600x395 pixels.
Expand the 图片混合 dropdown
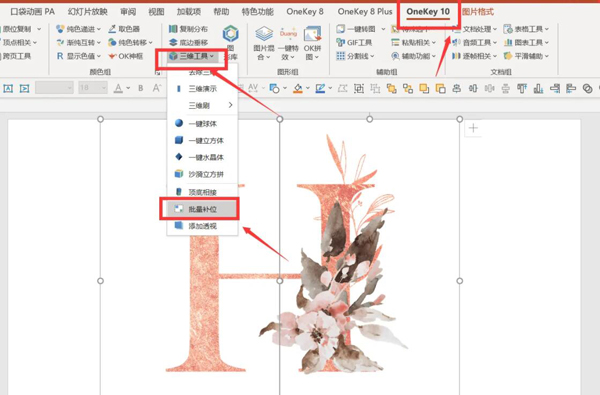point(264,52)
